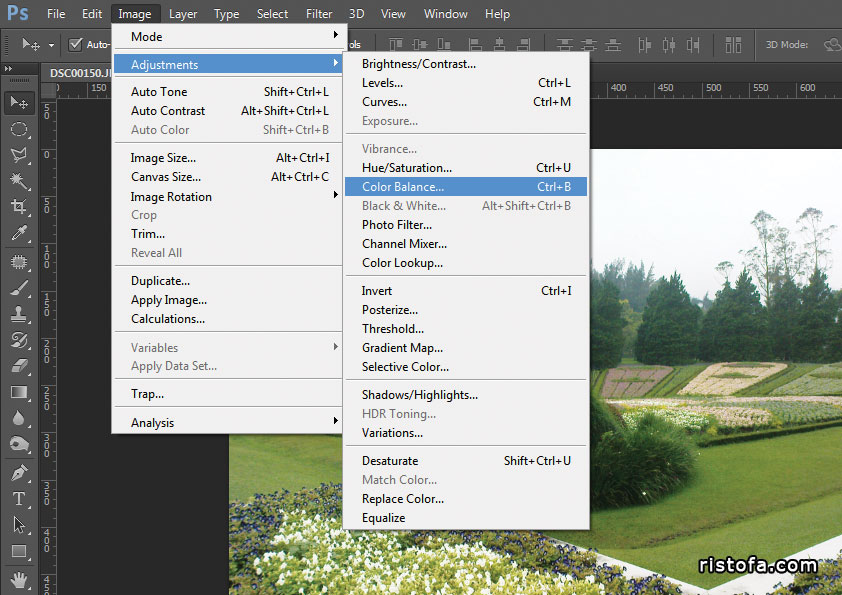
Task: Choose Invert adjustment
Action: pyautogui.click(x=466, y=291)
